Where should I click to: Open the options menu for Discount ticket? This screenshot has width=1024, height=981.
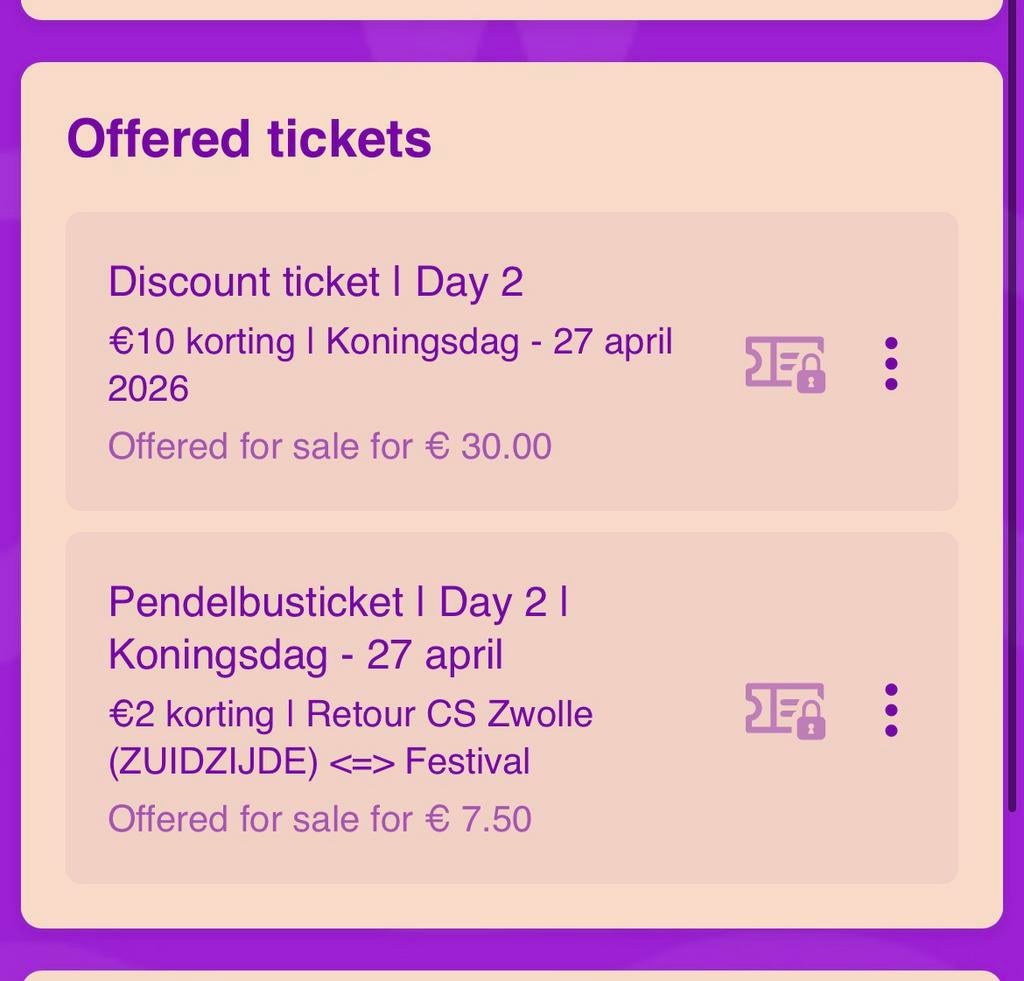[891, 364]
